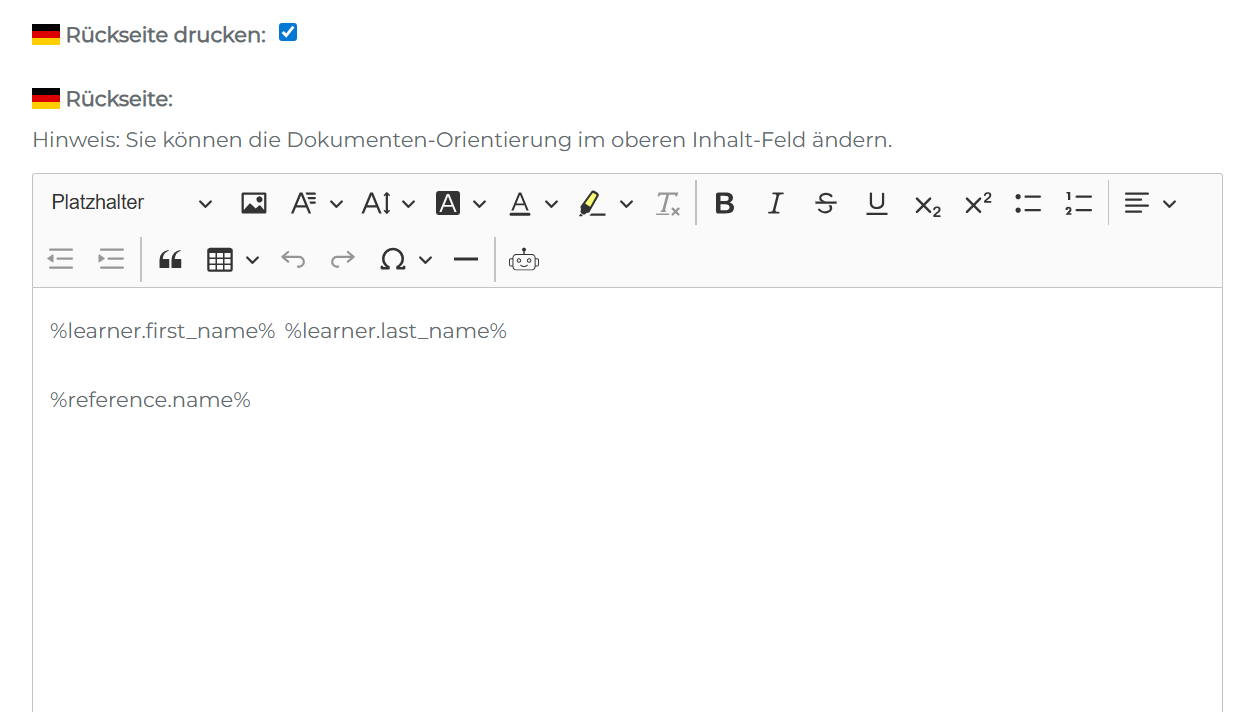Toggle subscript formatting
Image resolution: width=1244 pixels, height=712 pixels.
click(x=927, y=204)
